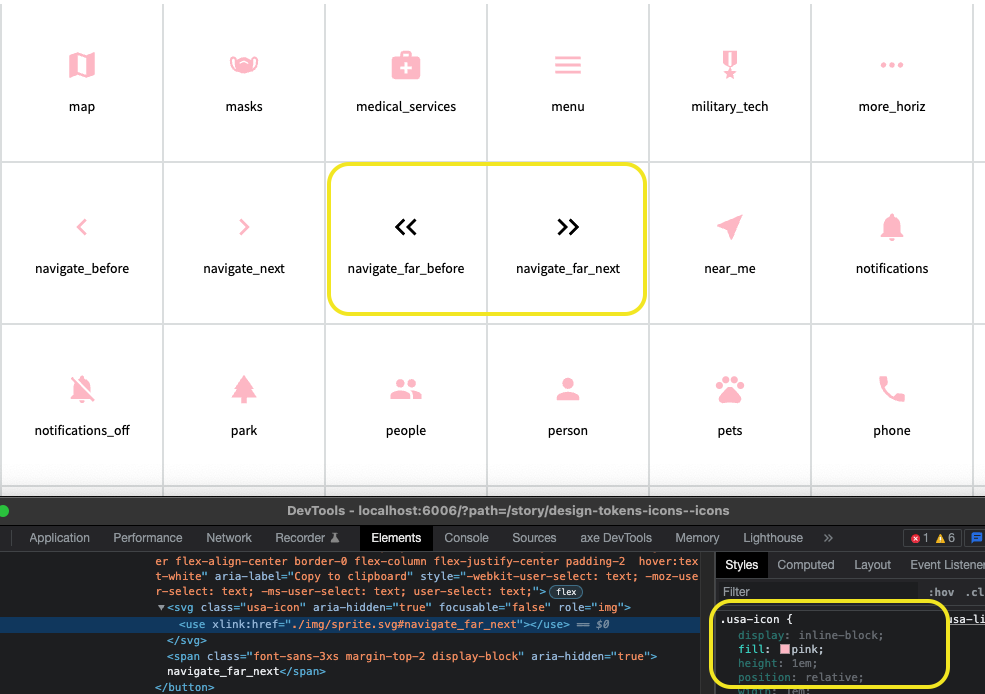This screenshot has height=694, width=985.
Task: Select the medical_services briefcase icon
Action: coord(406,65)
